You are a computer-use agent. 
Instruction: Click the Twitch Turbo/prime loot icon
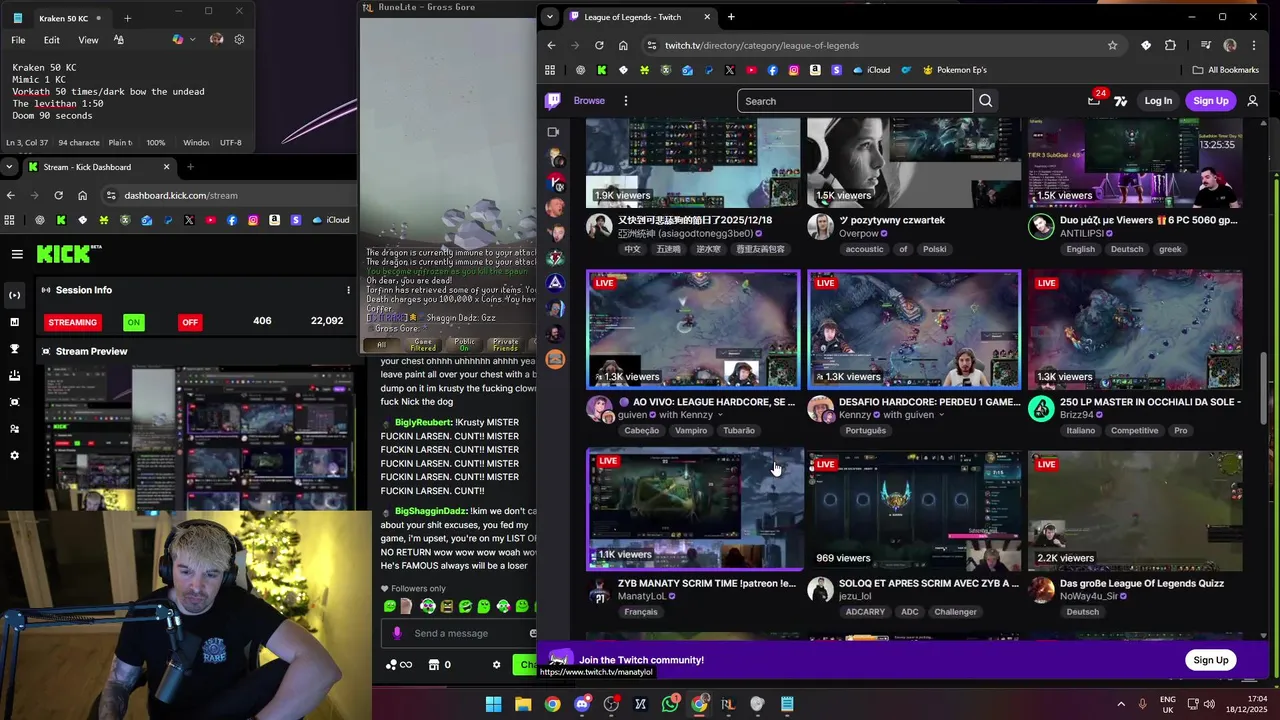coord(1121,101)
